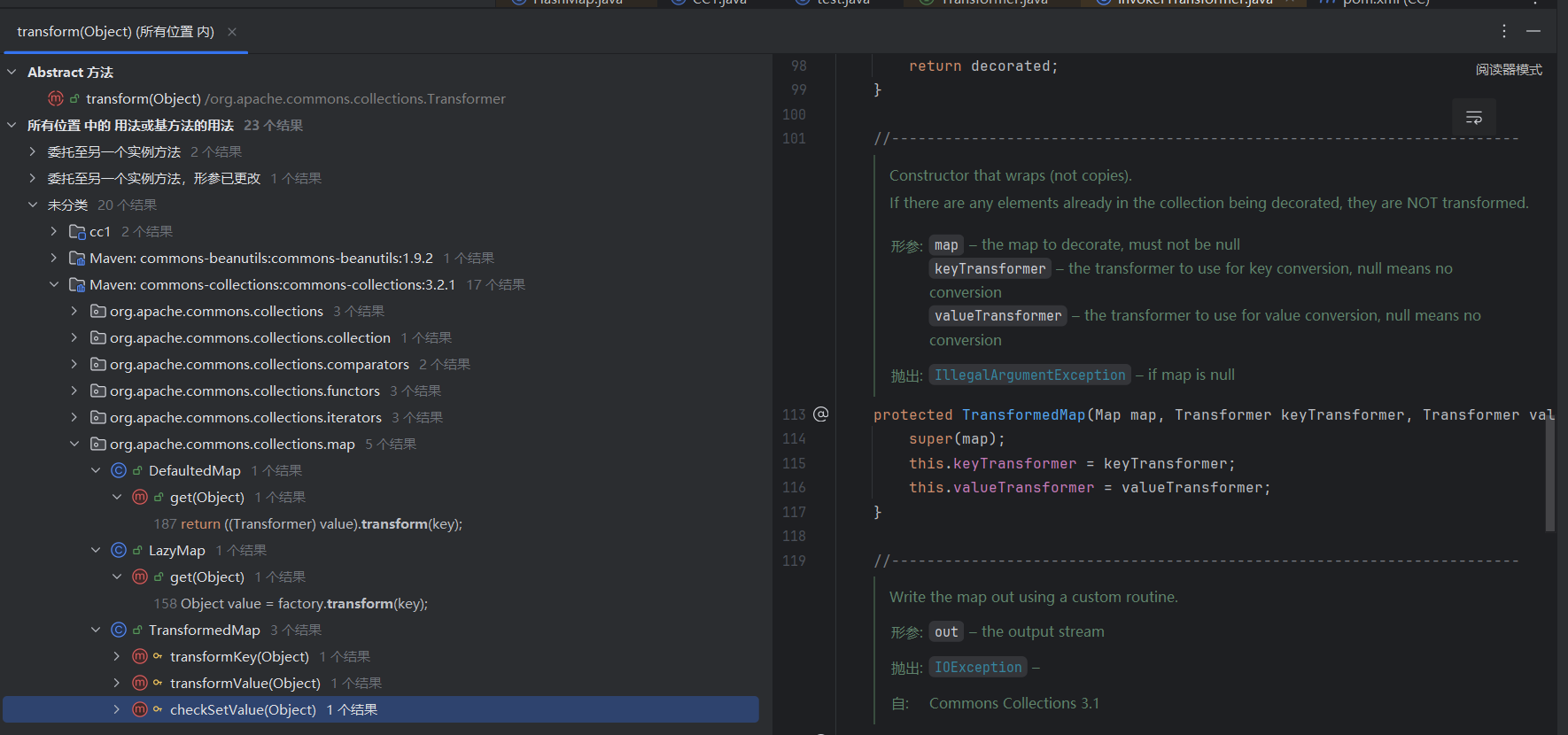Expand the transformKey(Object) node
Image resolution: width=1568 pixels, height=735 pixels.
coord(116,656)
